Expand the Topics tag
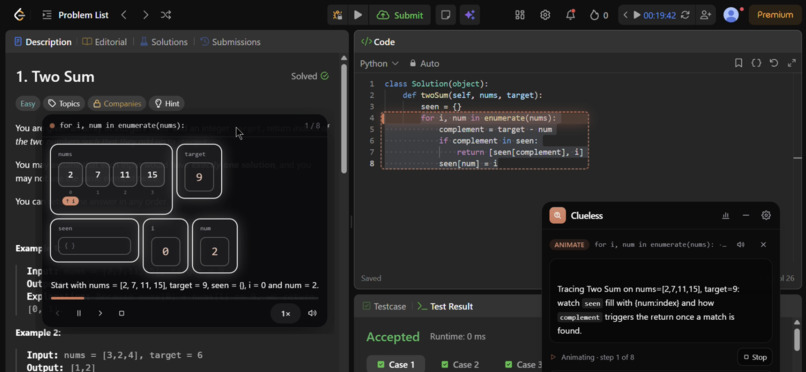806x372 pixels. [64, 104]
